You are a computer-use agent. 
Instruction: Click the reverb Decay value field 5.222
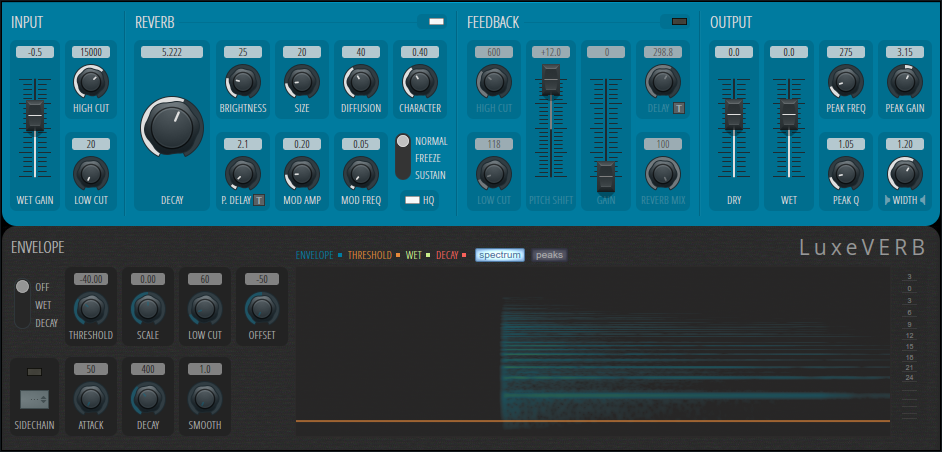click(x=172, y=52)
